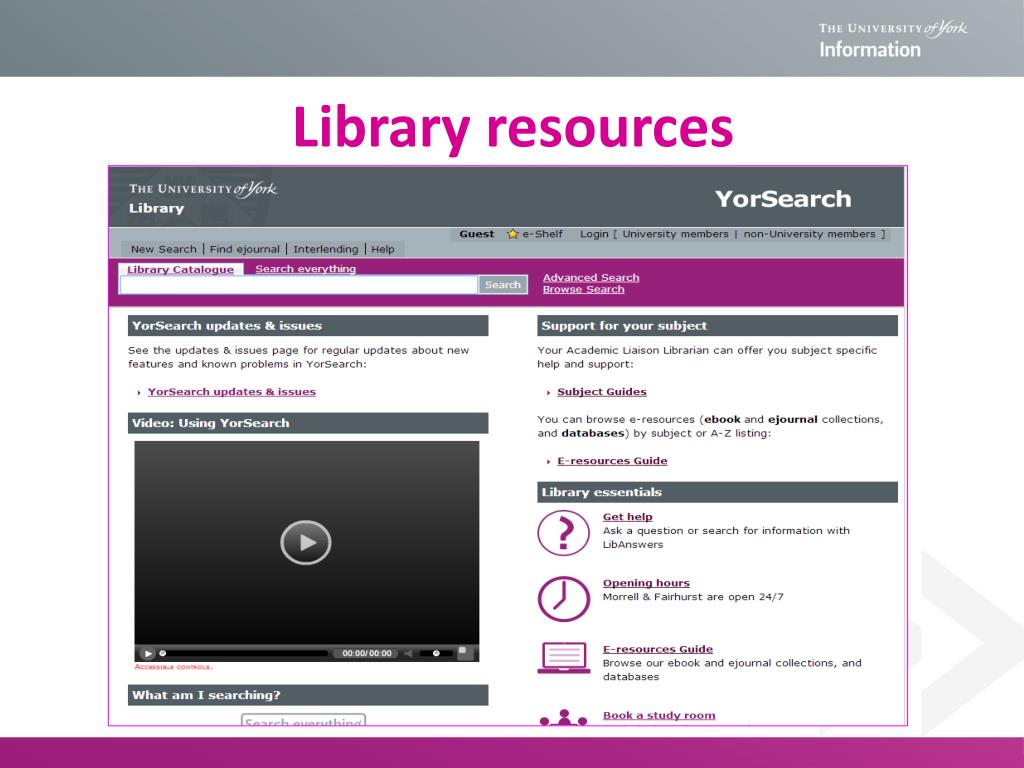The height and width of the screenshot is (768, 1024).
Task: Open the Advanced Search link
Action: (591, 278)
